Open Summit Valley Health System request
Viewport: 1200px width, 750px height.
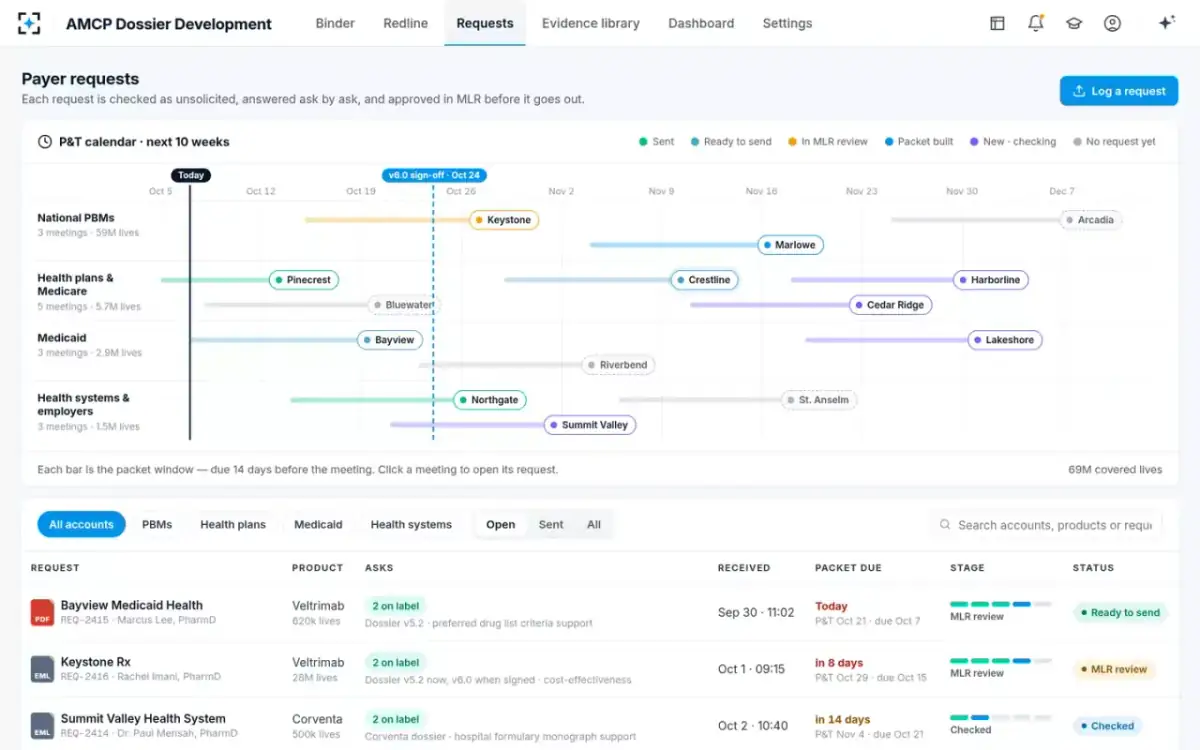click(143, 719)
